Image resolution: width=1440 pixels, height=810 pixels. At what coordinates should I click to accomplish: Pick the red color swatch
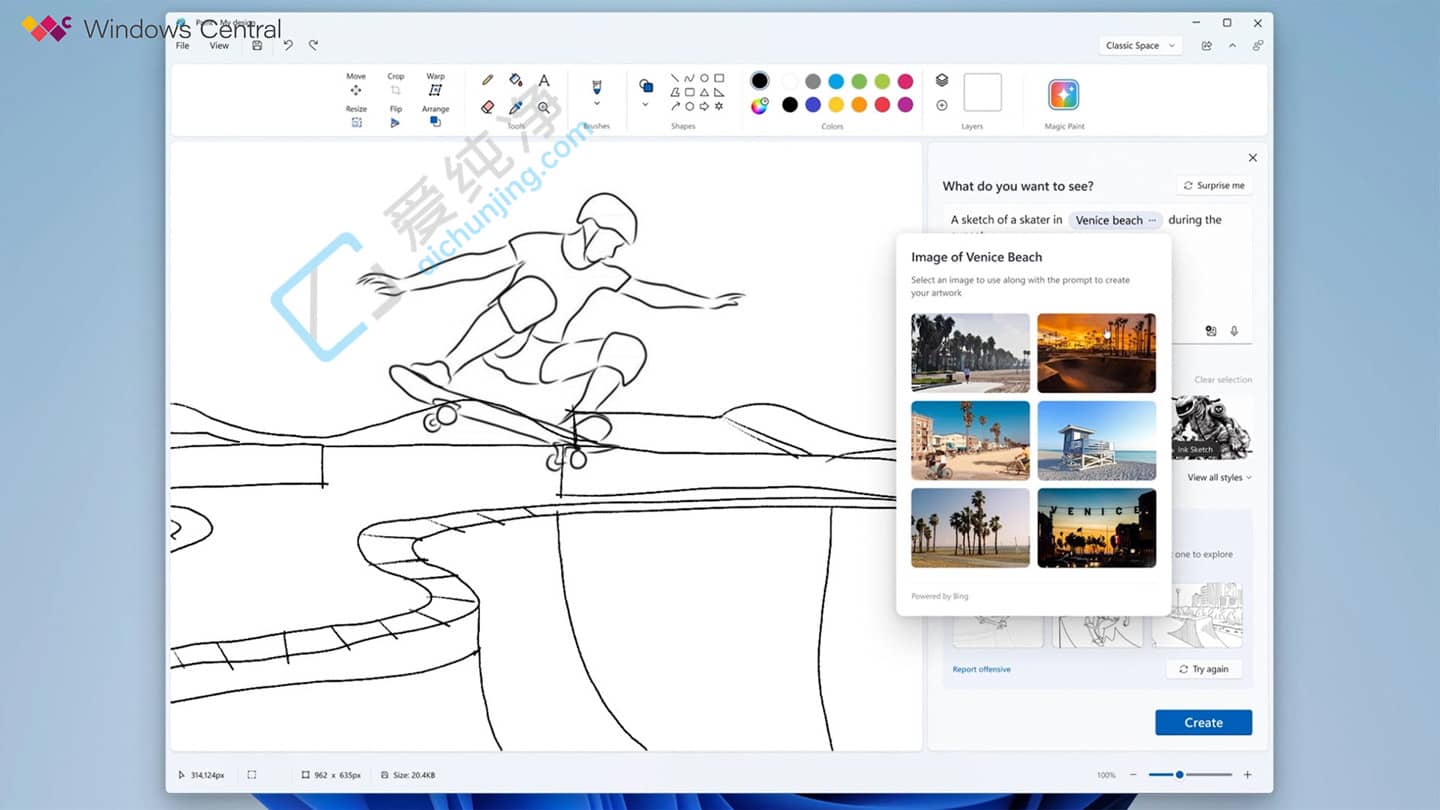pyautogui.click(x=882, y=105)
